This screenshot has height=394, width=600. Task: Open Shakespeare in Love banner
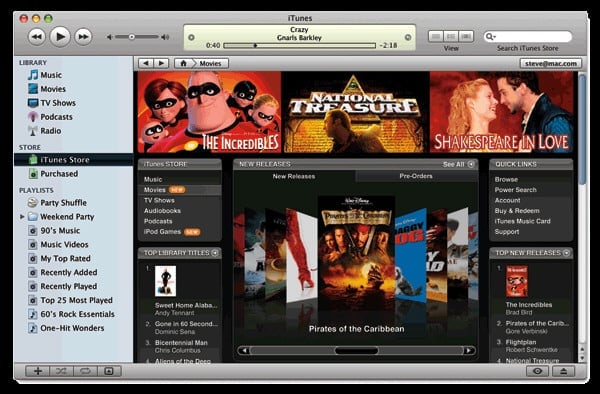click(501, 112)
